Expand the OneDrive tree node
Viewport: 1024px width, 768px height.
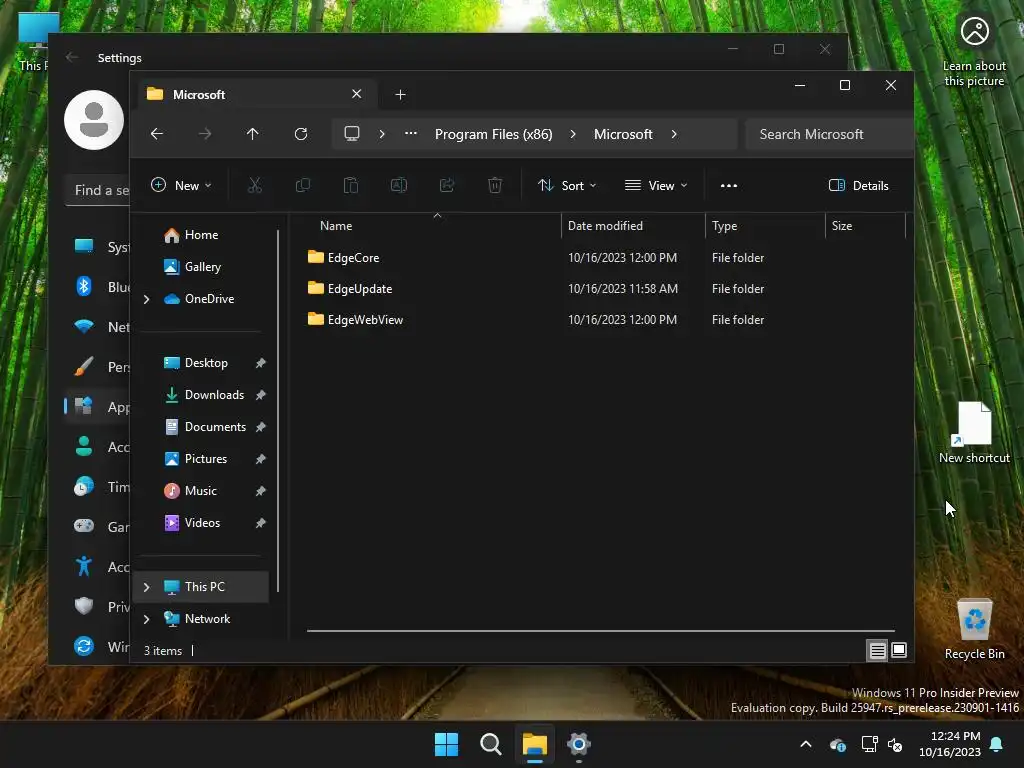coord(146,299)
